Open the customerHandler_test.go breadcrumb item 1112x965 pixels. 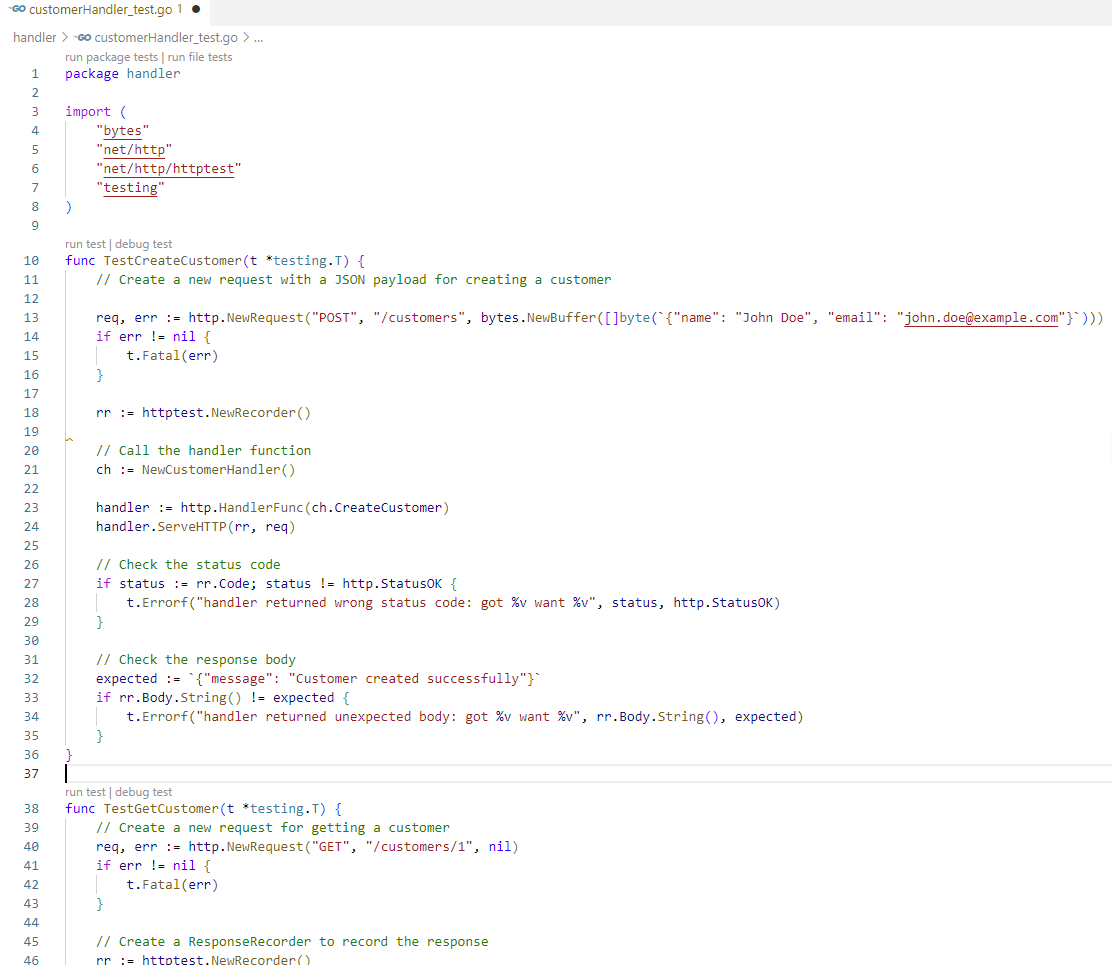166,38
